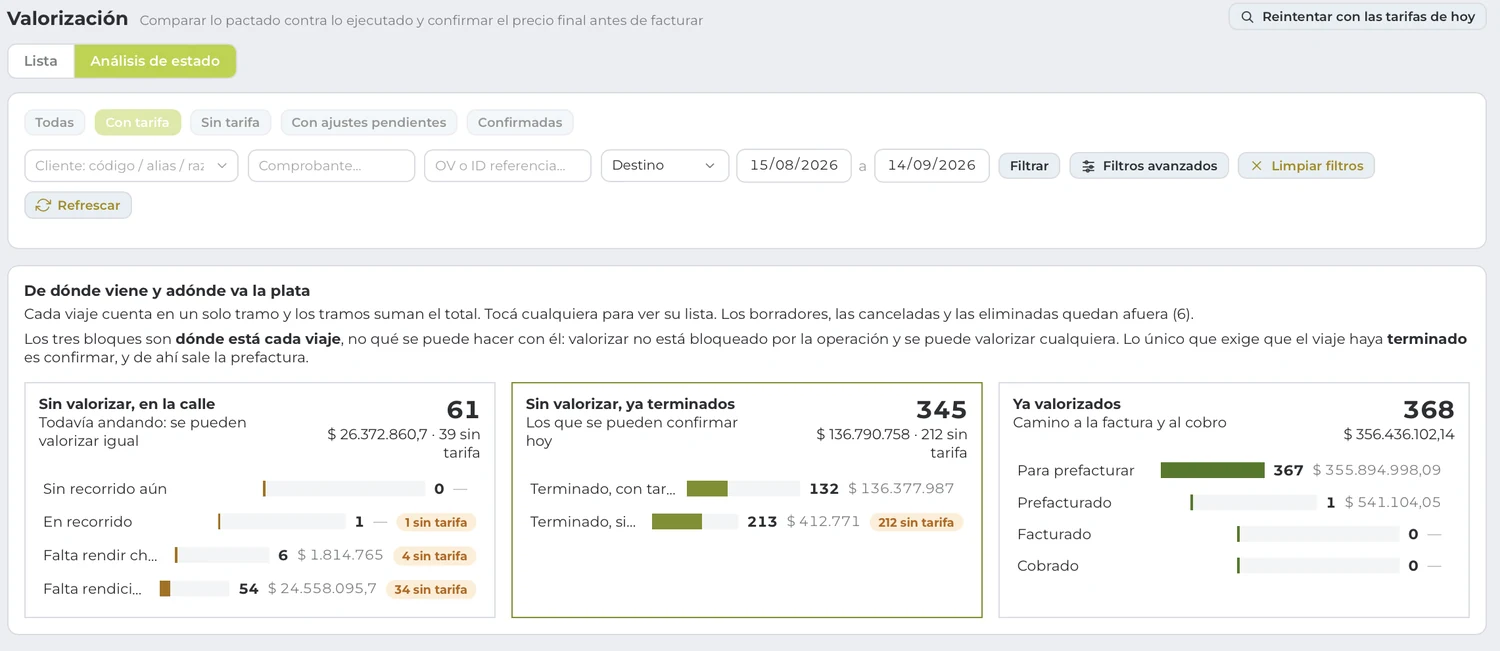Click the Facturado row label

tap(1054, 534)
